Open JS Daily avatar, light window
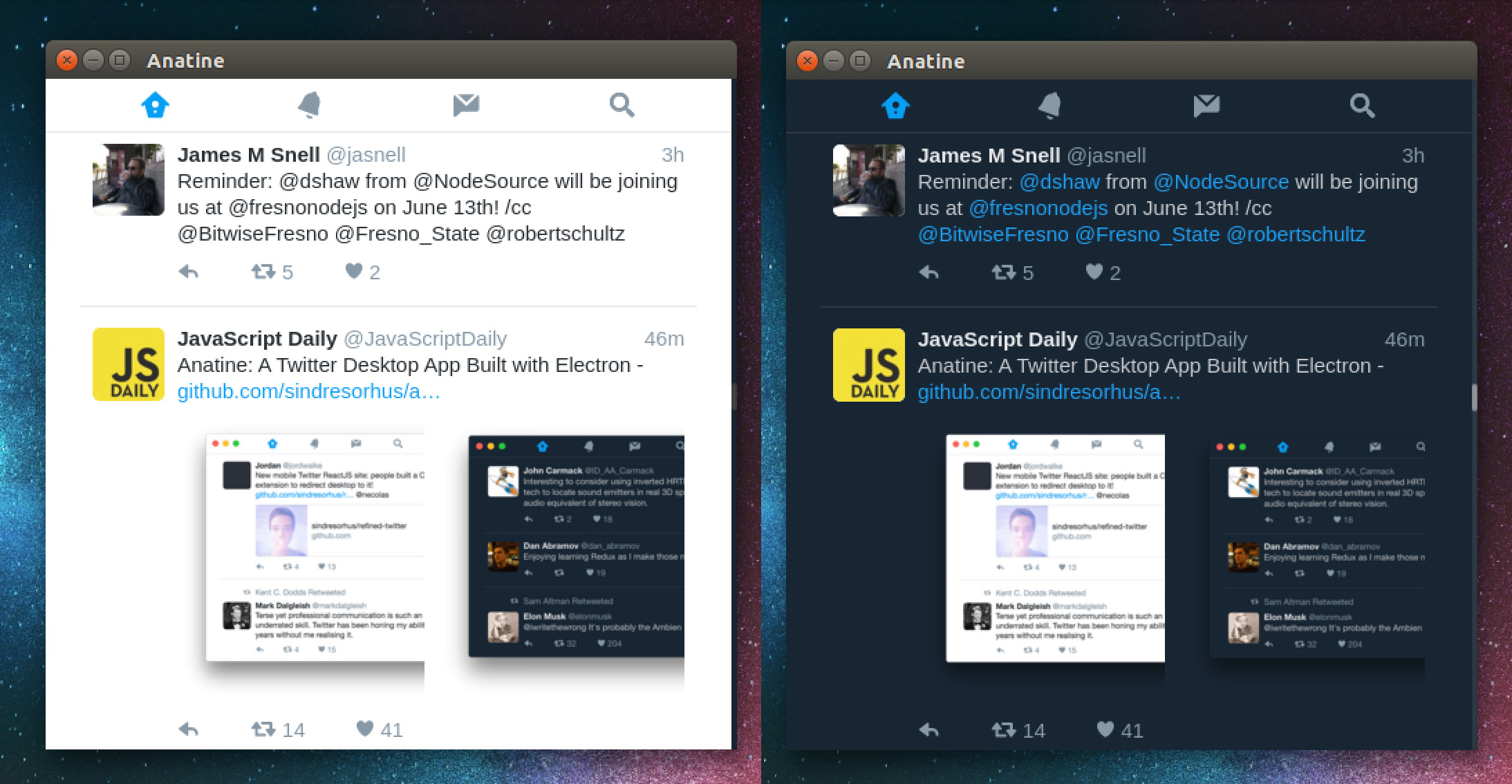 [x=129, y=364]
